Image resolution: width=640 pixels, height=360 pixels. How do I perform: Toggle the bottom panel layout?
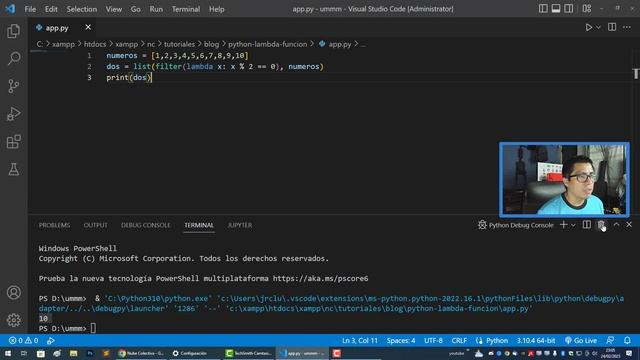click(556, 9)
